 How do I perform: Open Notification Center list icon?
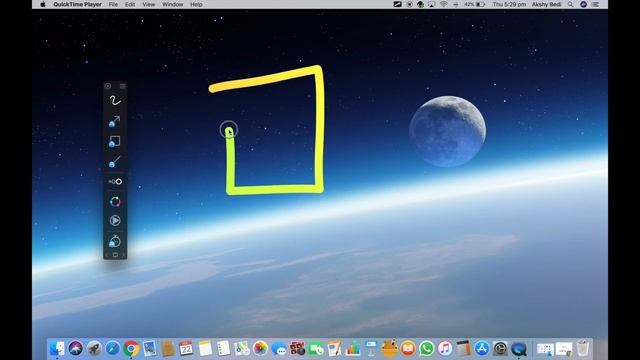click(596, 4)
